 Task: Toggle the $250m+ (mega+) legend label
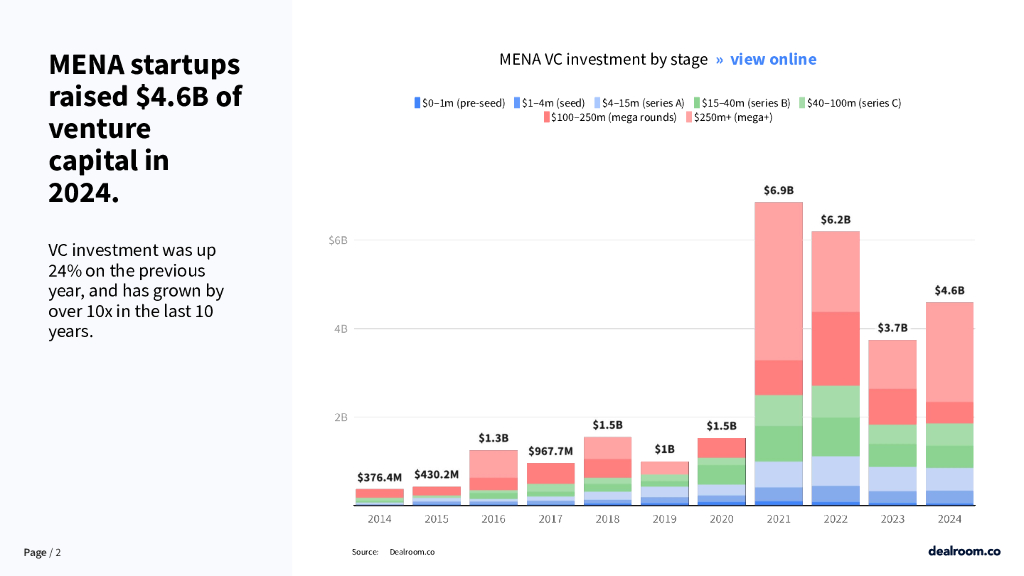click(x=733, y=118)
